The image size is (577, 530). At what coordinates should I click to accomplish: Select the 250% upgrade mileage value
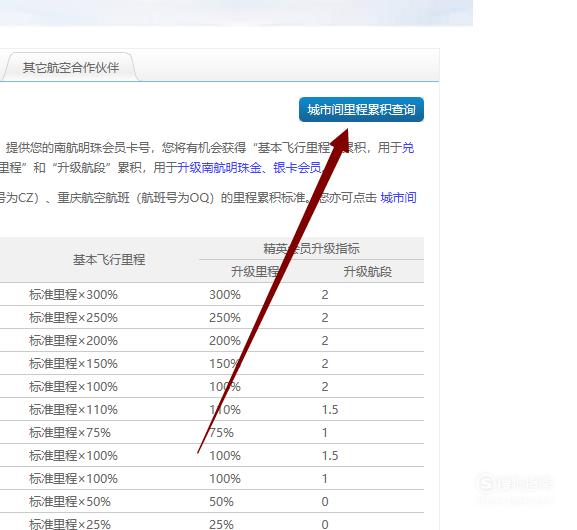pyautogui.click(x=225, y=318)
